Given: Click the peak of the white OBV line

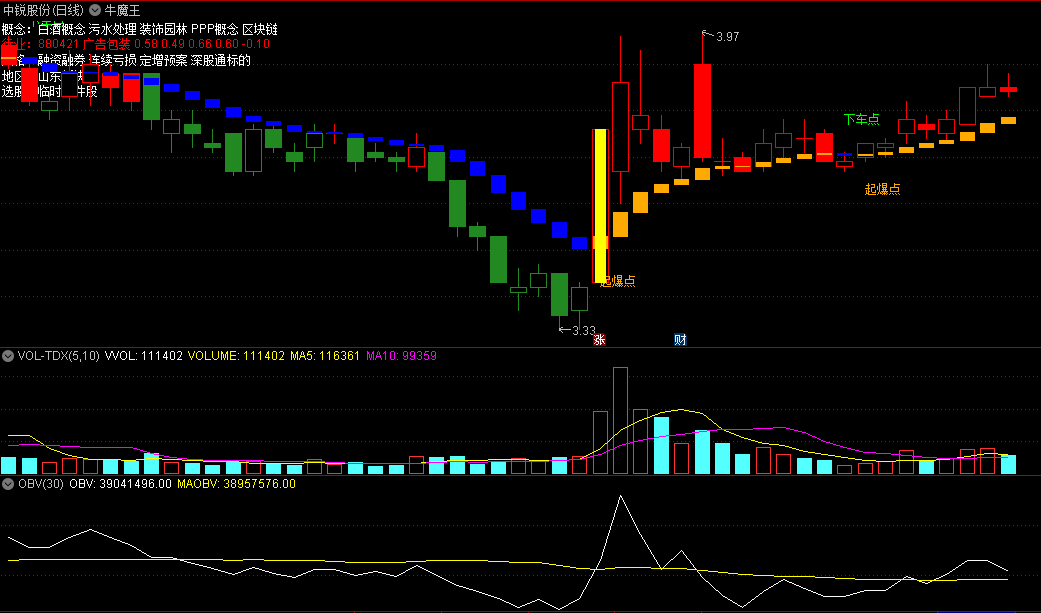Looking at the screenshot, I should (621, 497).
